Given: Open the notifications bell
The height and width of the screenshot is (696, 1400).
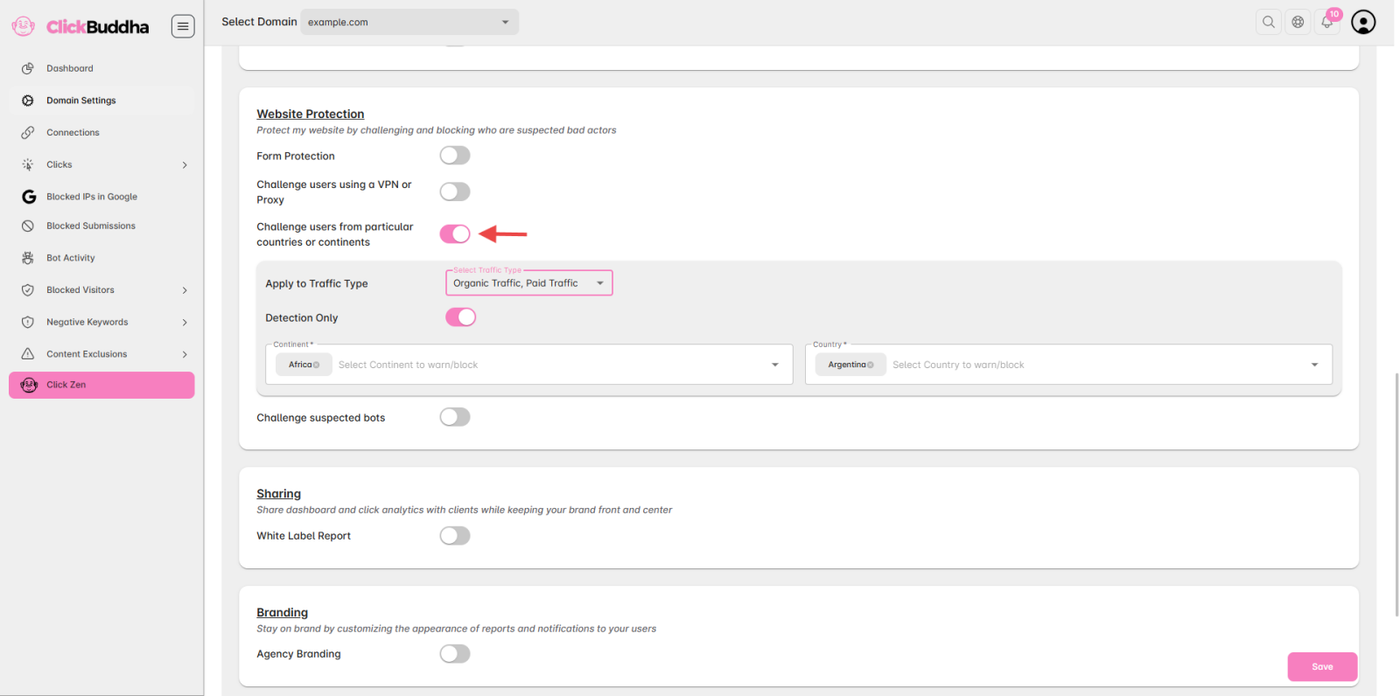Looking at the screenshot, I should pos(1327,22).
